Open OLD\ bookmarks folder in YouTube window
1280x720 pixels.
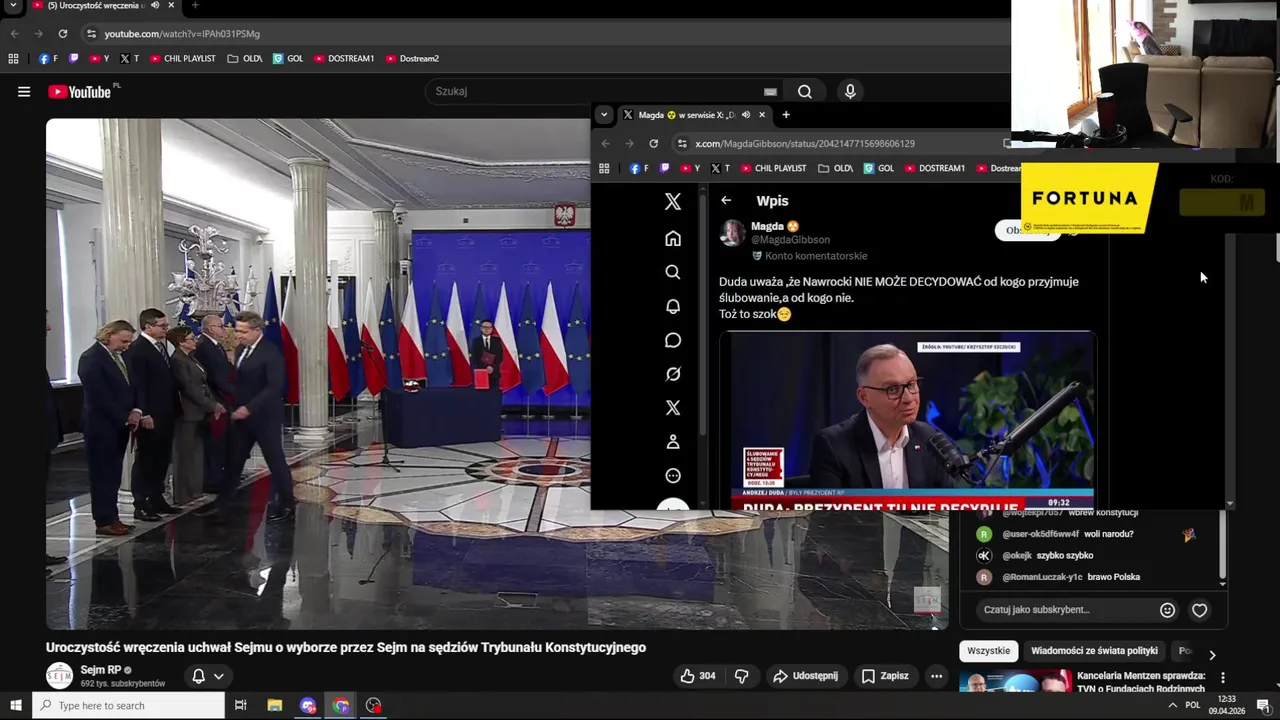245,59
